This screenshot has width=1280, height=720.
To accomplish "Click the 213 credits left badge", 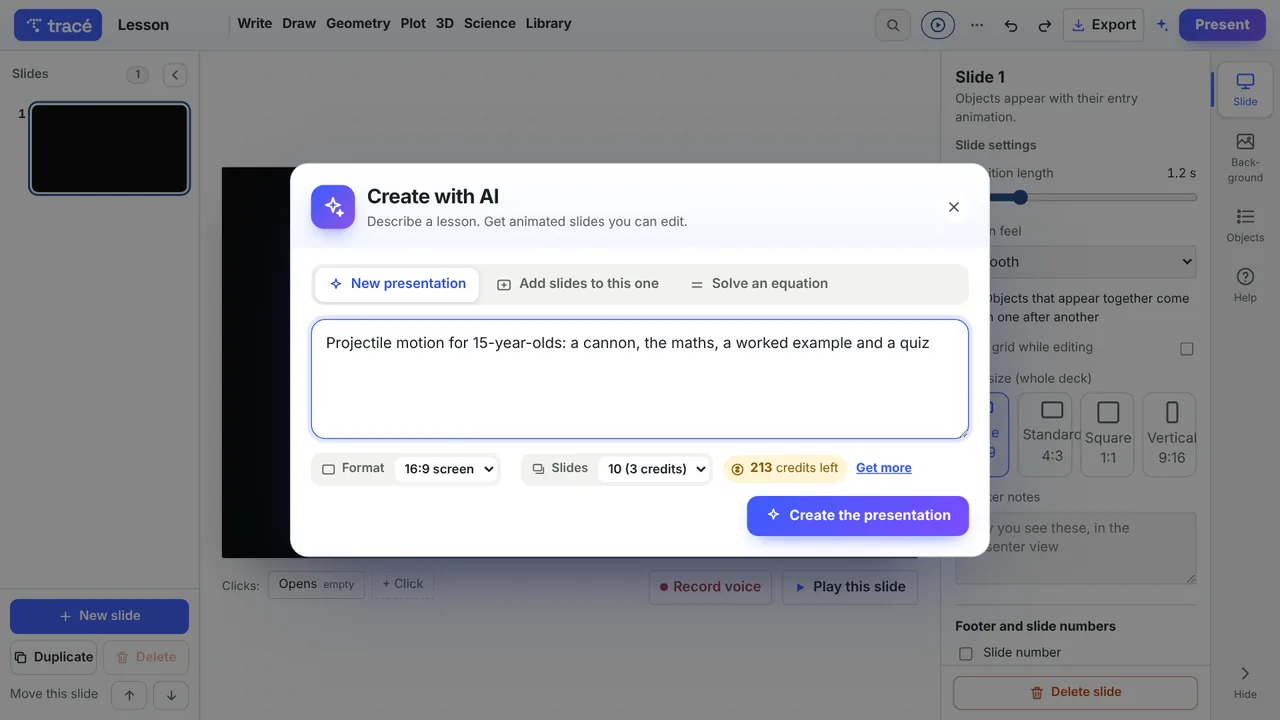I will [x=784, y=468].
